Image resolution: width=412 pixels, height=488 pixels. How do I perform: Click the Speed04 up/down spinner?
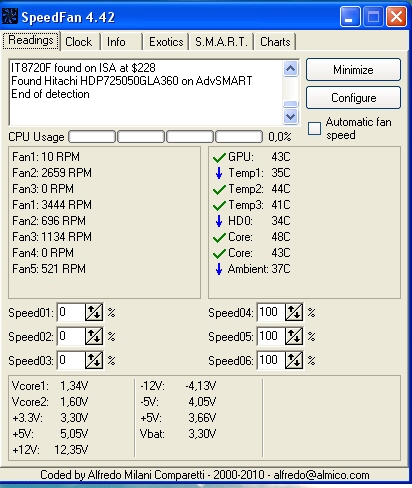294,312
